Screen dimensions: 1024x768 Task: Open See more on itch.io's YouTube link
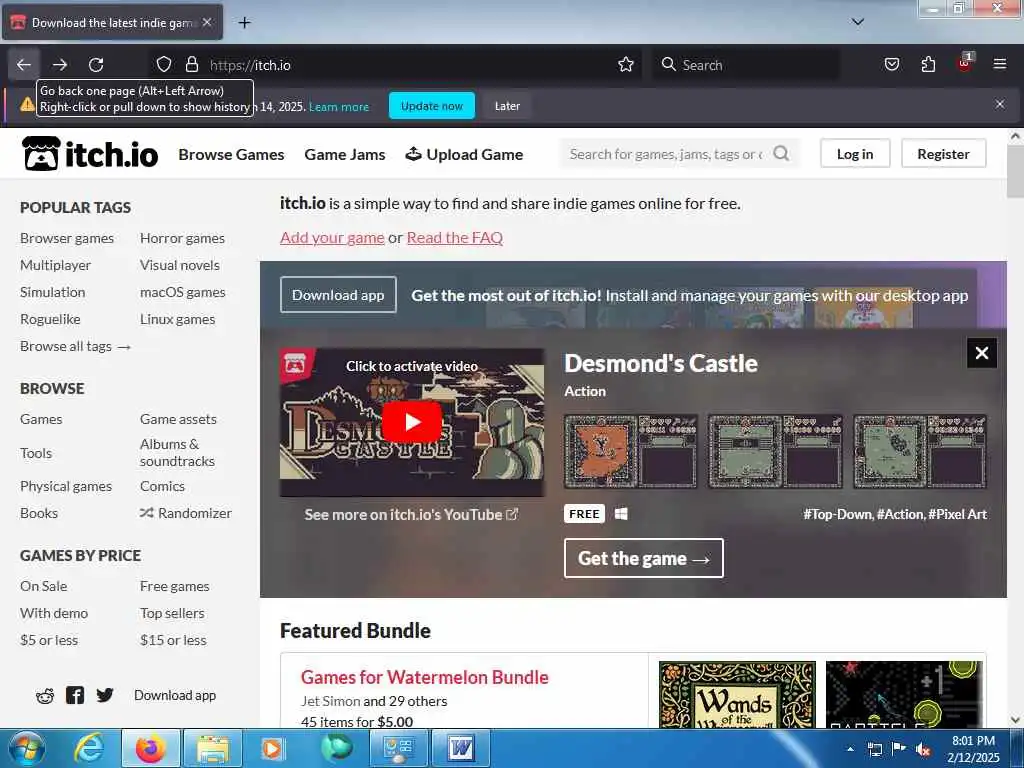click(411, 515)
